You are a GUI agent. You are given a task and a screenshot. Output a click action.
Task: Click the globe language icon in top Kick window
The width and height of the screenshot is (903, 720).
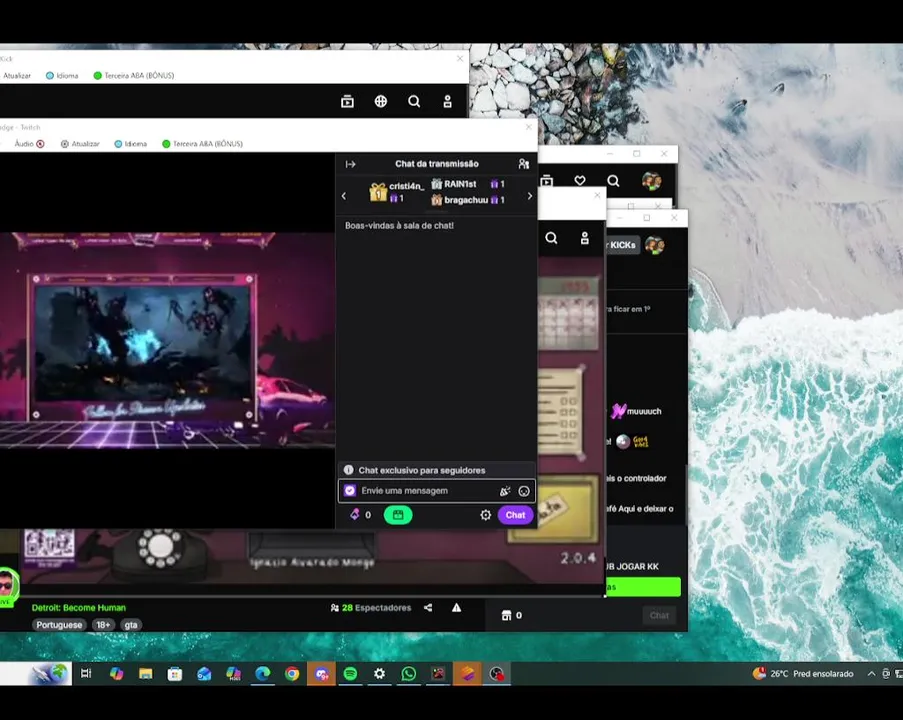tap(381, 101)
